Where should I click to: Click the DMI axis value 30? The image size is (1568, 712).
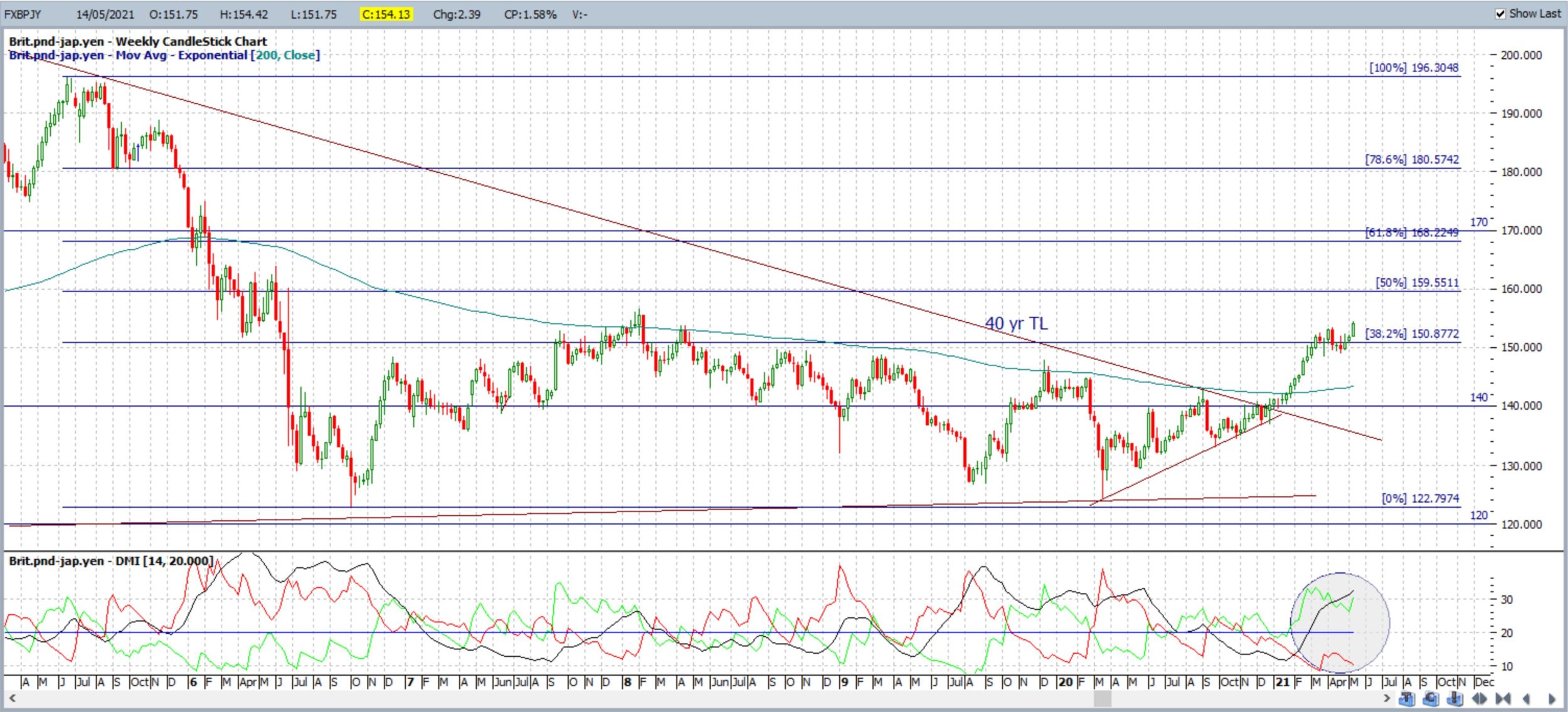tap(1507, 600)
